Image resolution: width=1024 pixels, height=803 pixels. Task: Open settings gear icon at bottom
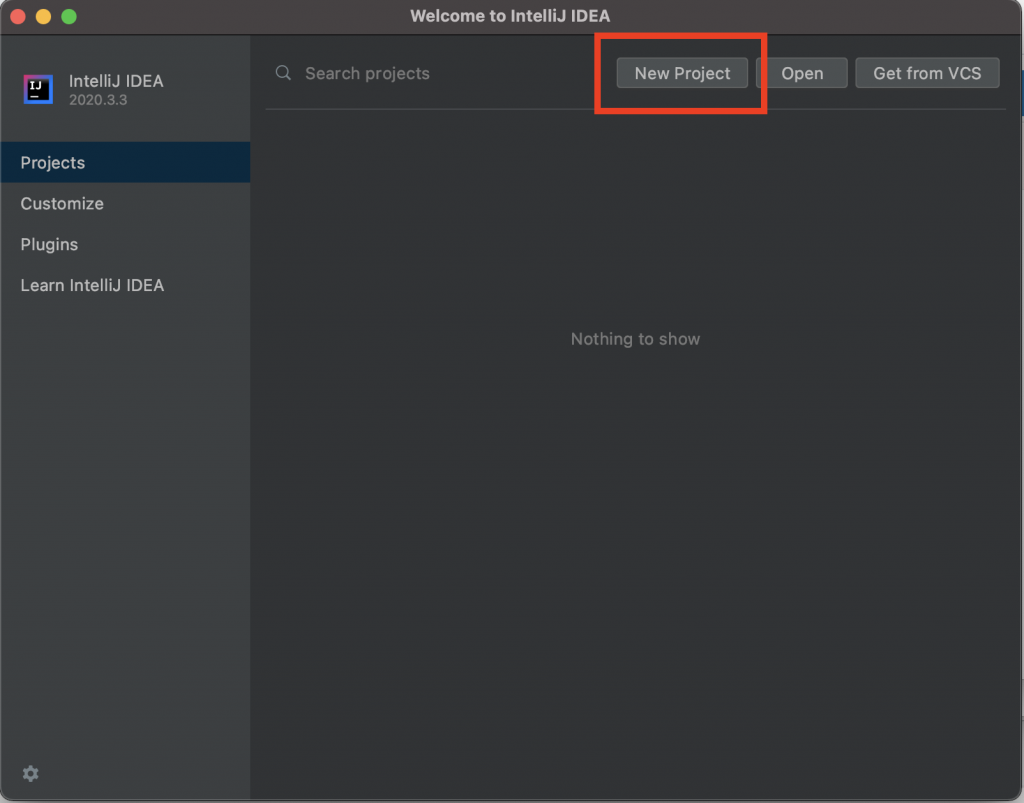click(31, 774)
